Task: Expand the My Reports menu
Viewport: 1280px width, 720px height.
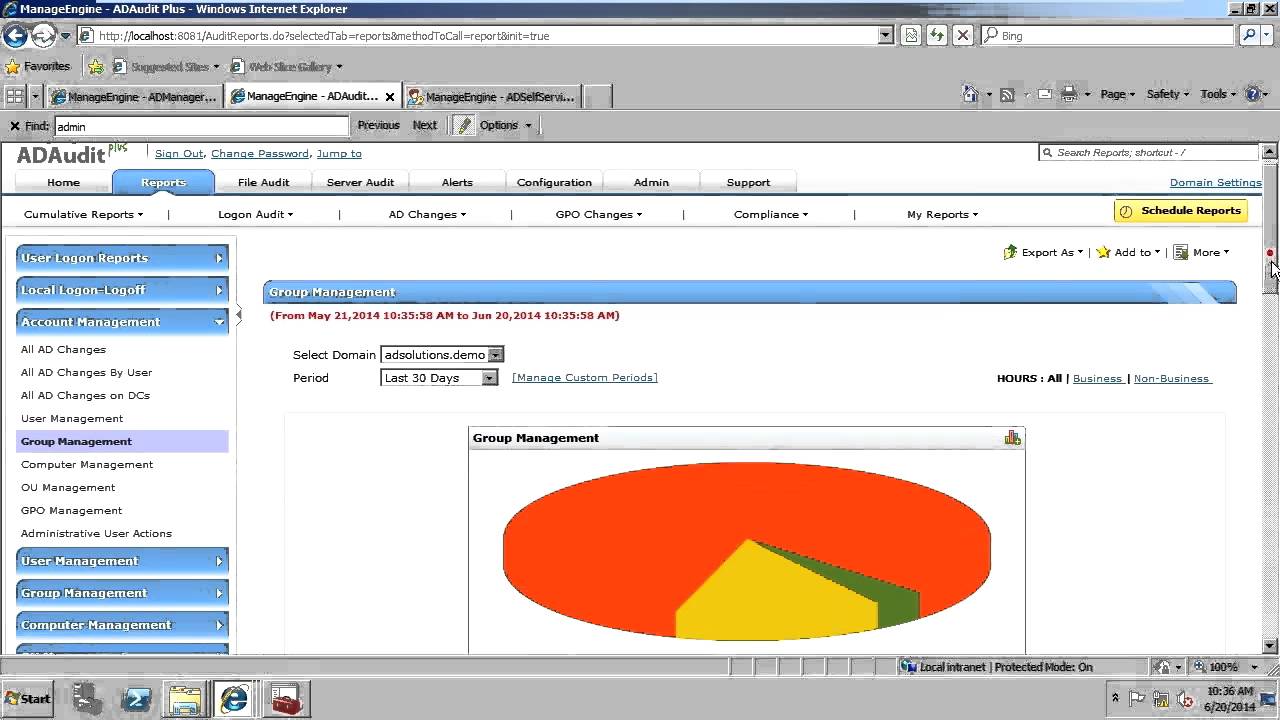Action: click(x=943, y=214)
